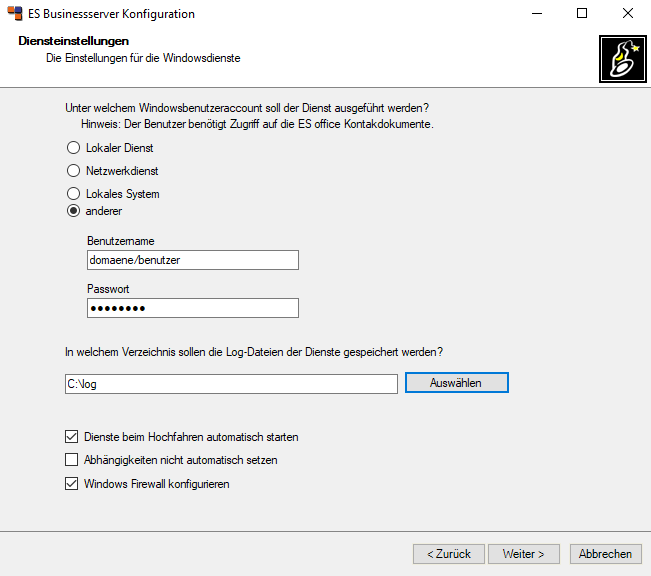Focus the Passwort input field

point(193,308)
